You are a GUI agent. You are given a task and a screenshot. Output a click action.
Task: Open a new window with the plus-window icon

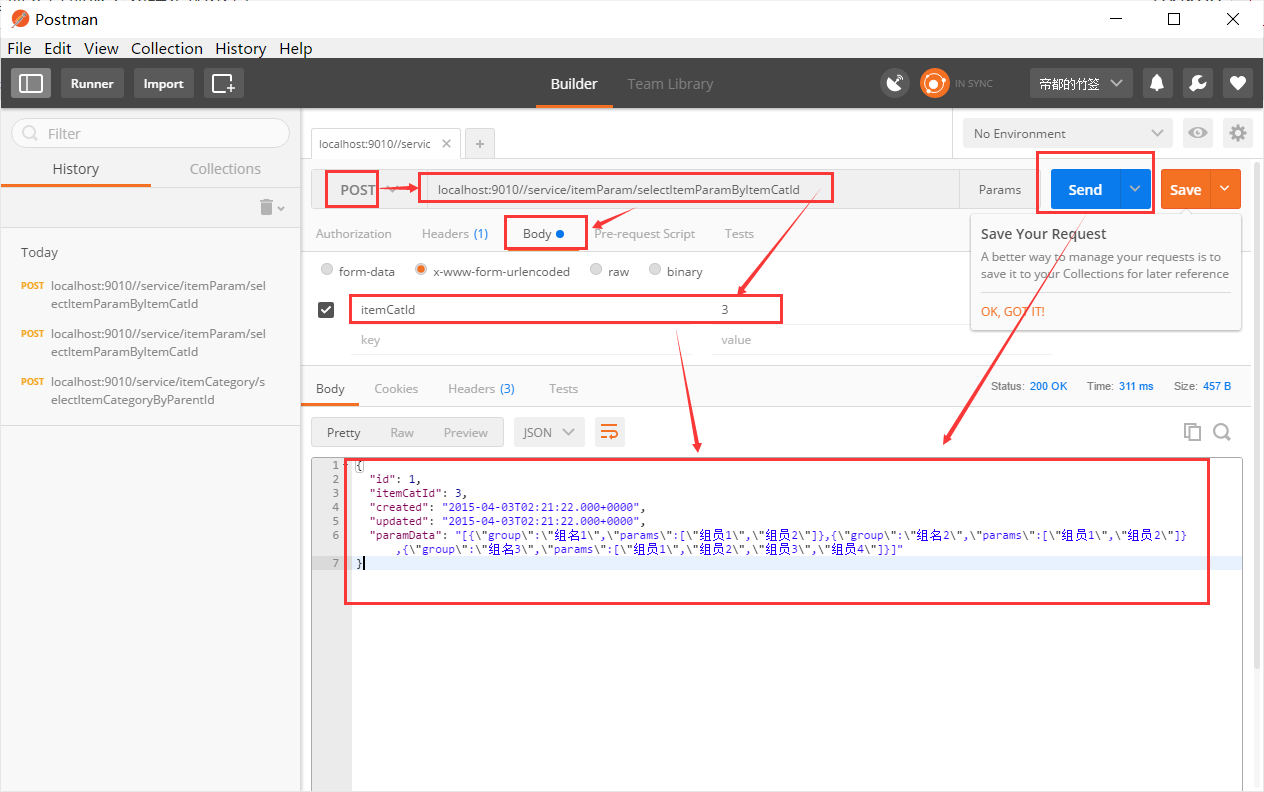[x=224, y=83]
